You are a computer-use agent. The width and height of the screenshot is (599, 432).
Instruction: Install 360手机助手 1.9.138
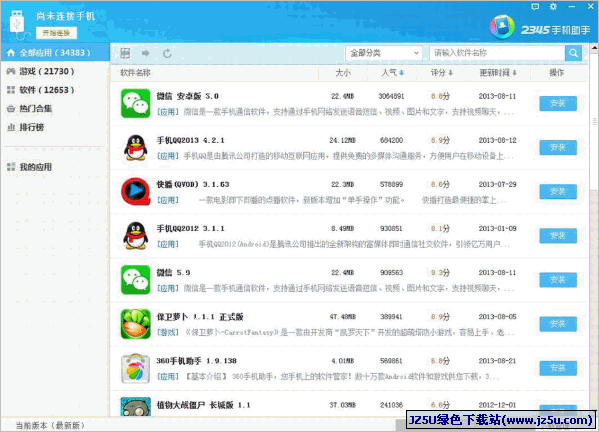pos(558,368)
